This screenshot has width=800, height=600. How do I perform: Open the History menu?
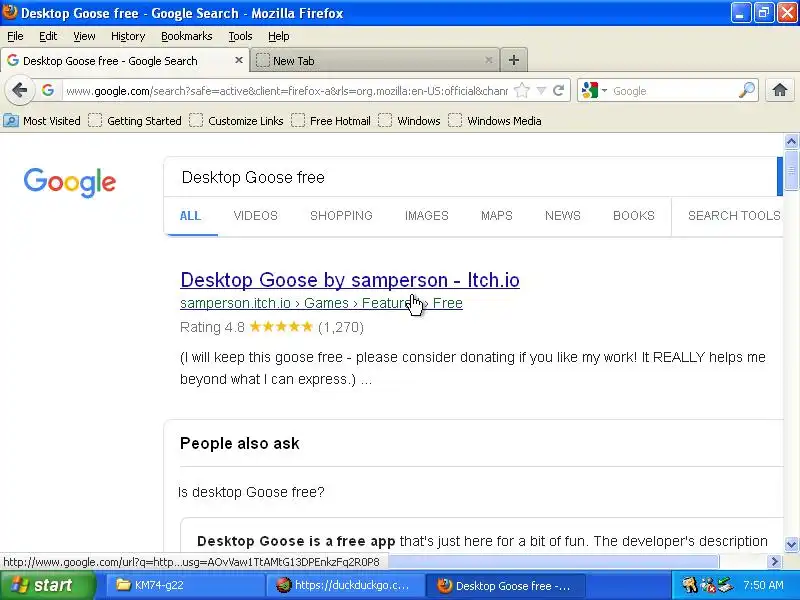pos(128,36)
